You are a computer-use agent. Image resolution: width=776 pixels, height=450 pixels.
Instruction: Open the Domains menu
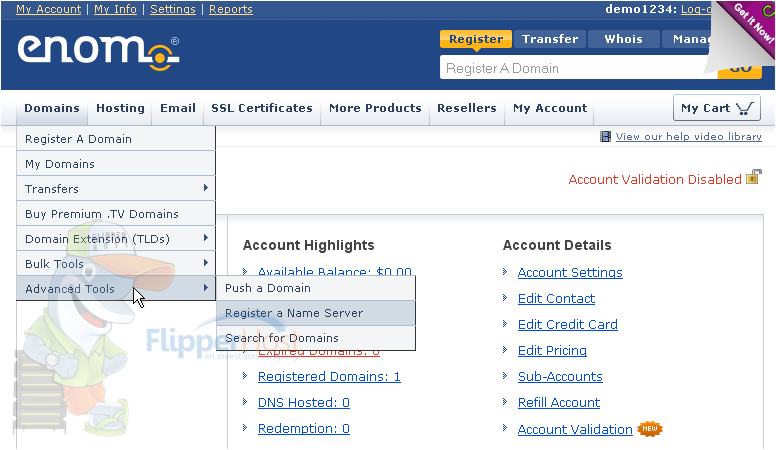[52, 108]
